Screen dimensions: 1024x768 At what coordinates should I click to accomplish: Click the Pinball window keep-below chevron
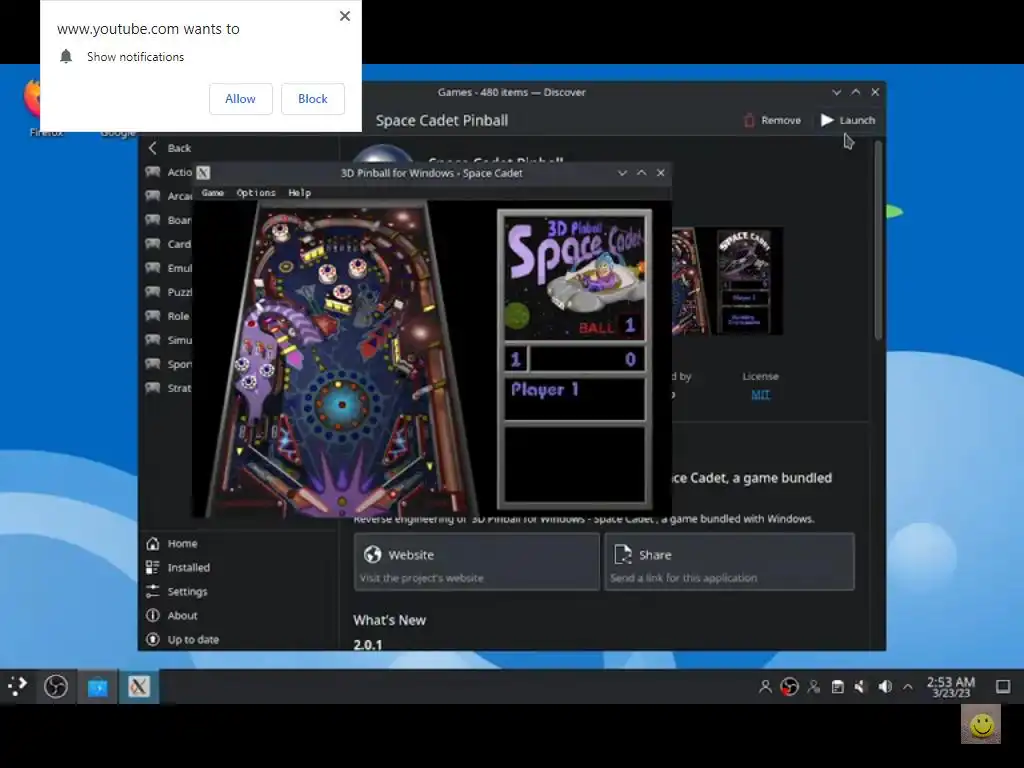pos(622,173)
